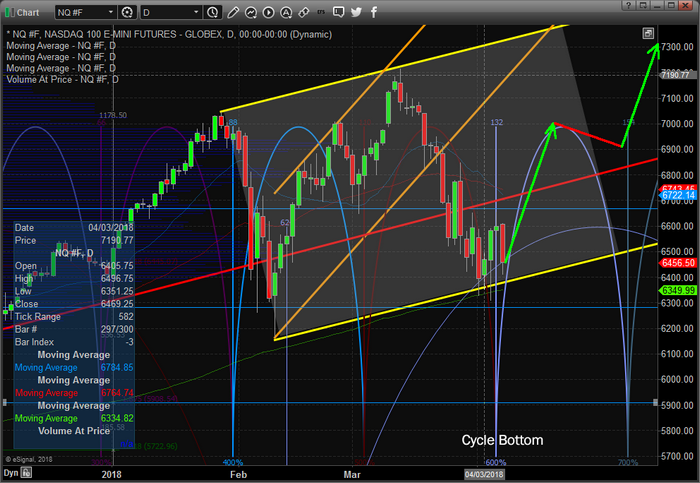
Task: Select the Cycle Bottom text annotation
Action: (502, 440)
